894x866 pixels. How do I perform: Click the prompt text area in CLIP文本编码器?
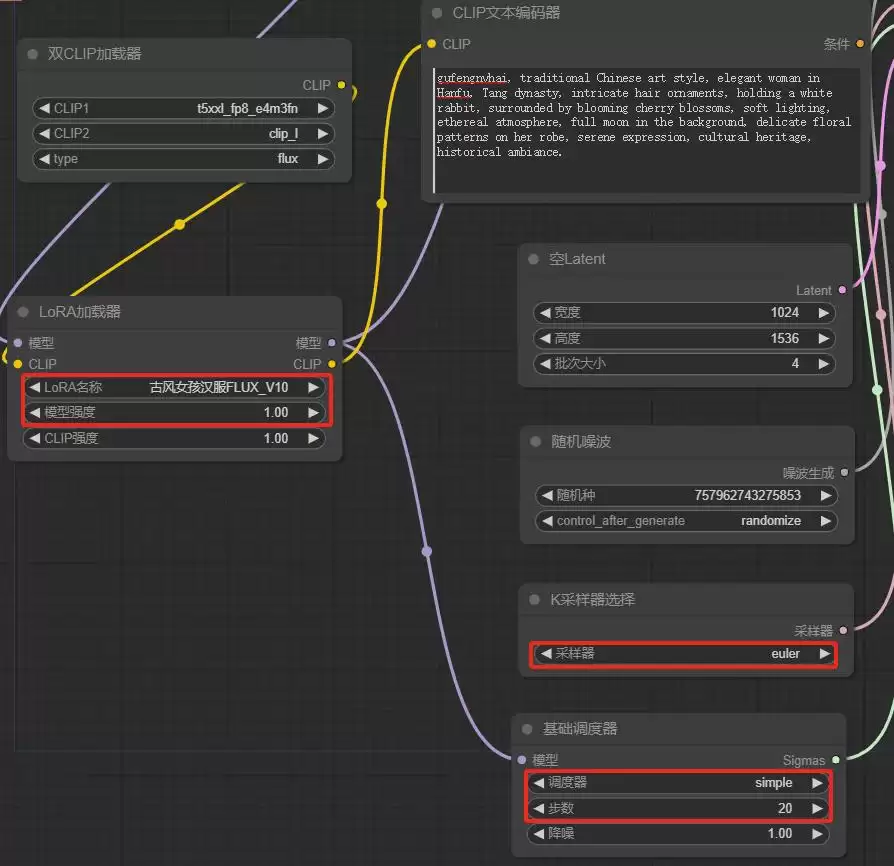click(x=647, y=131)
